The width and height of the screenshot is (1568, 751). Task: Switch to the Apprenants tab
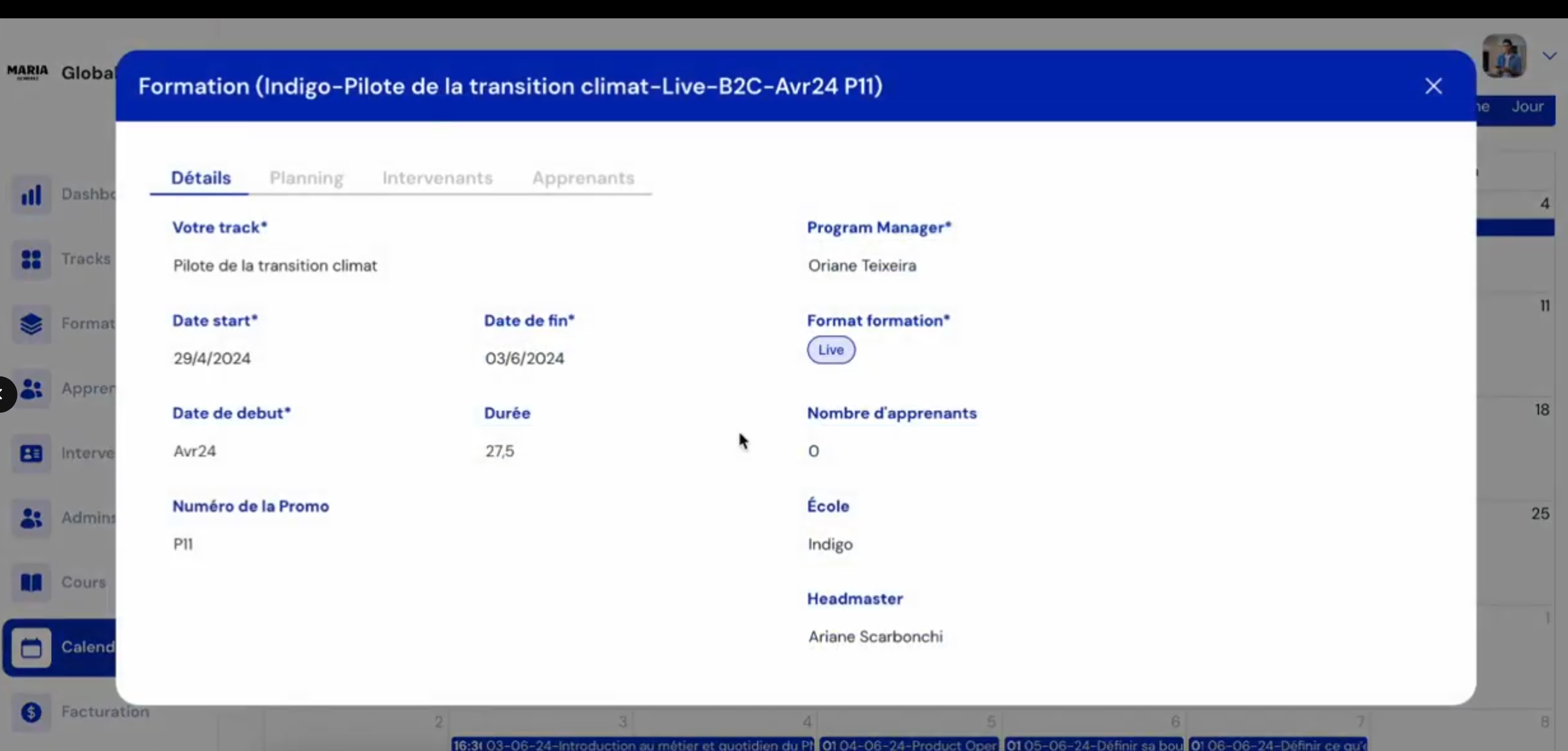tap(583, 177)
